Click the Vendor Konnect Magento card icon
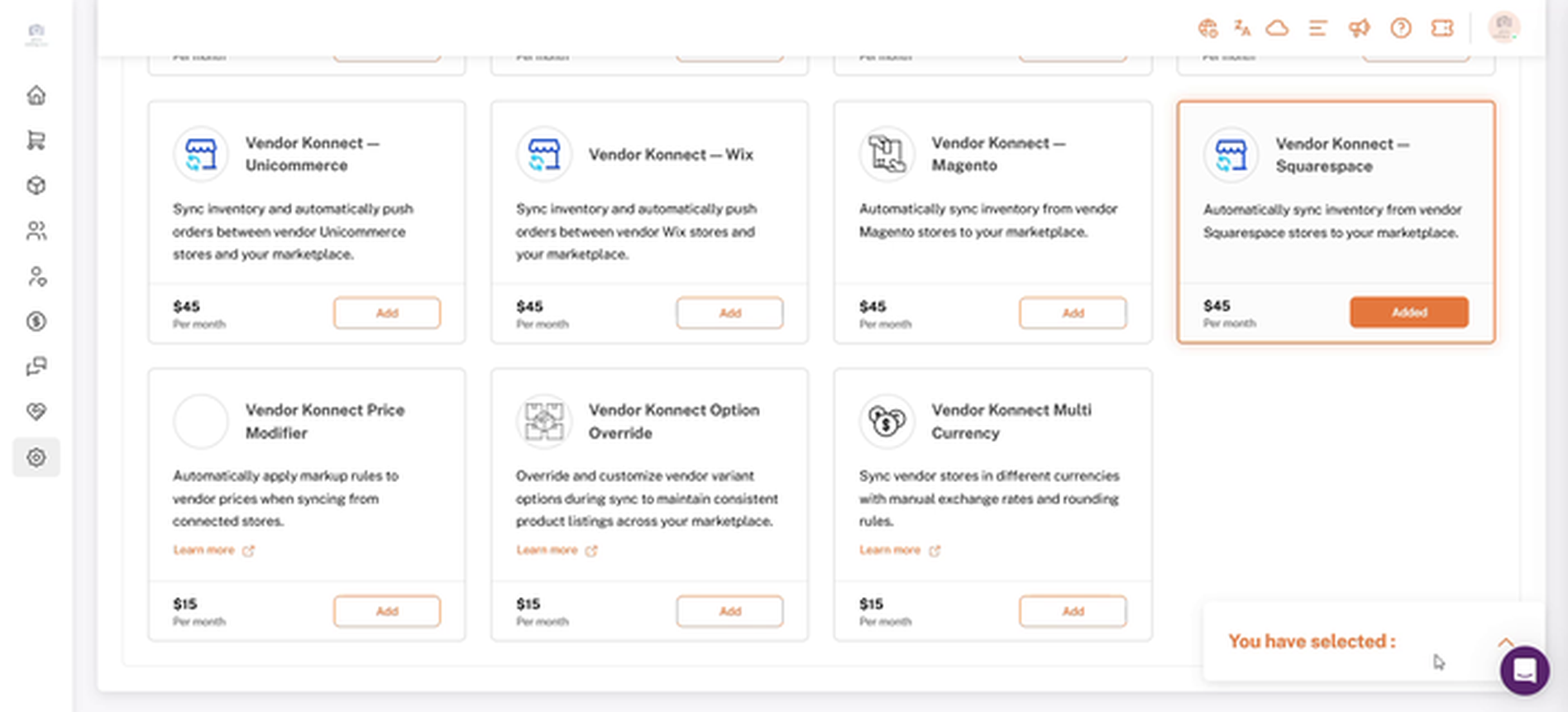The width and height of the screenshot is (1568, 712). point(887,154)
